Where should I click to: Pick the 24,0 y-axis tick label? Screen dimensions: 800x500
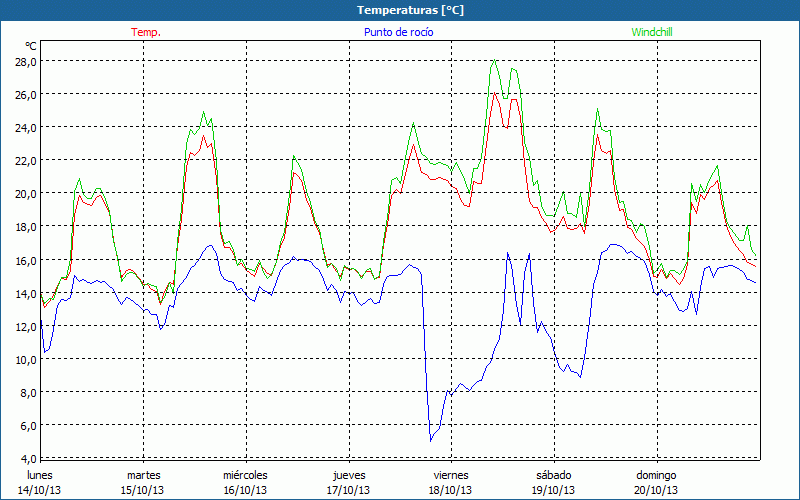pos(26,127)
